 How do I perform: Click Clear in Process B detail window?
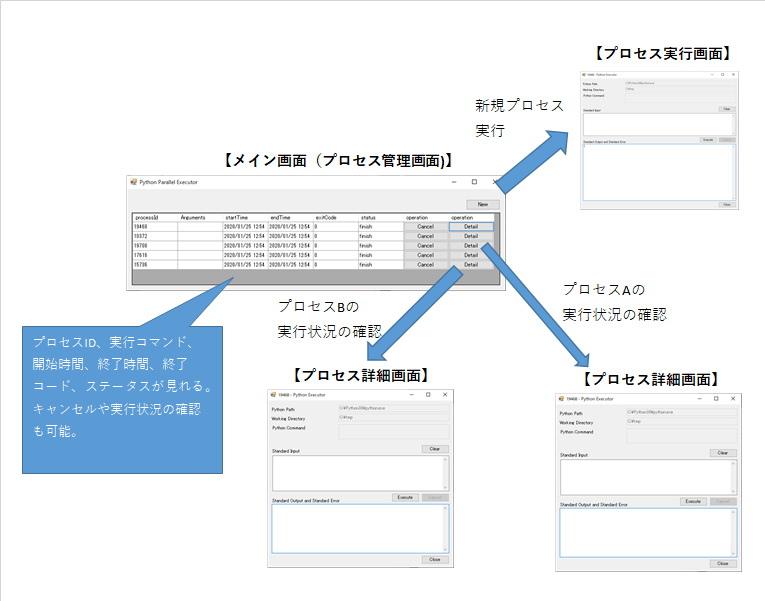435,449
